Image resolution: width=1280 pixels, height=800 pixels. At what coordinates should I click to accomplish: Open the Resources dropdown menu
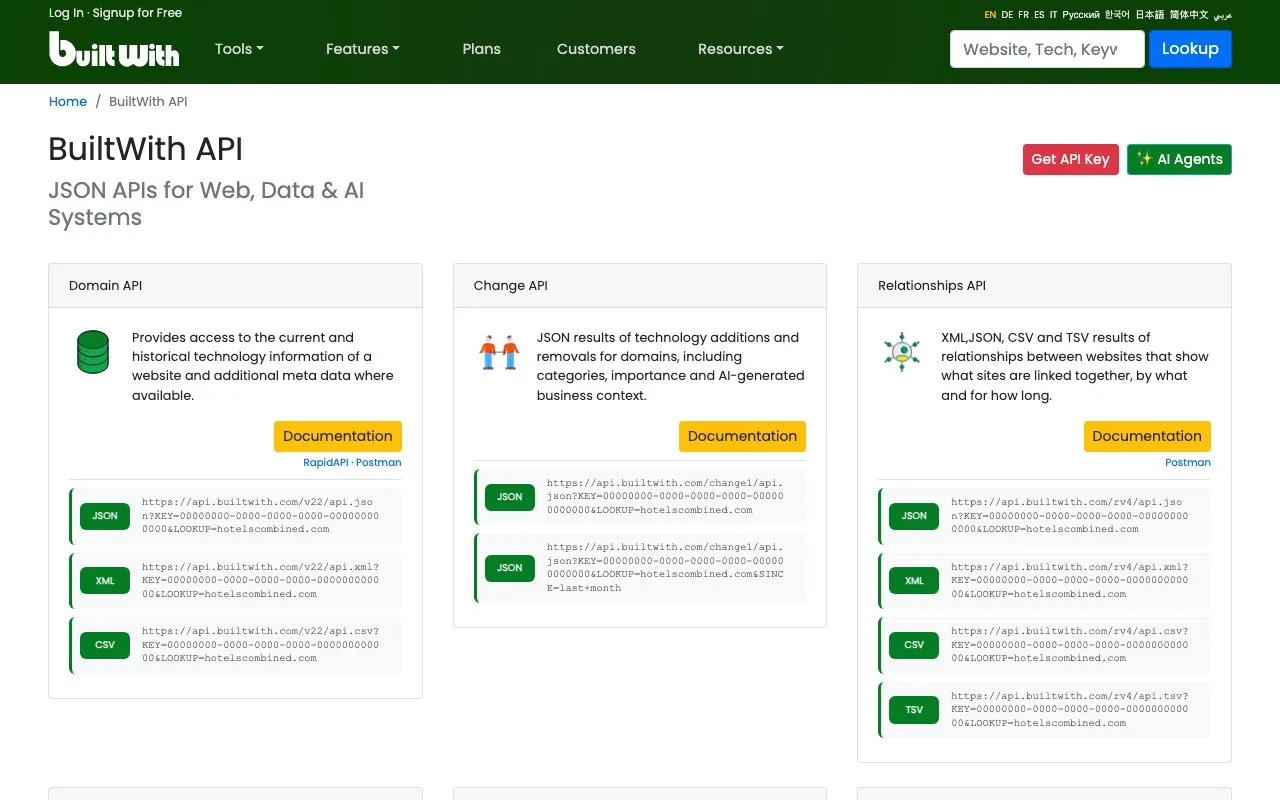click(x=741, y=49)
